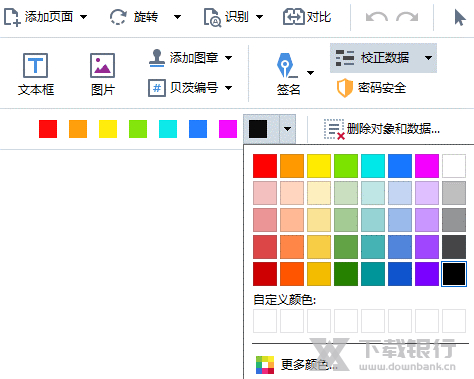474x379 pixels.
Task: Click the Bates Numbering (贝茨编号) icon
Action: pyautogui.click(x=157, y=88)
